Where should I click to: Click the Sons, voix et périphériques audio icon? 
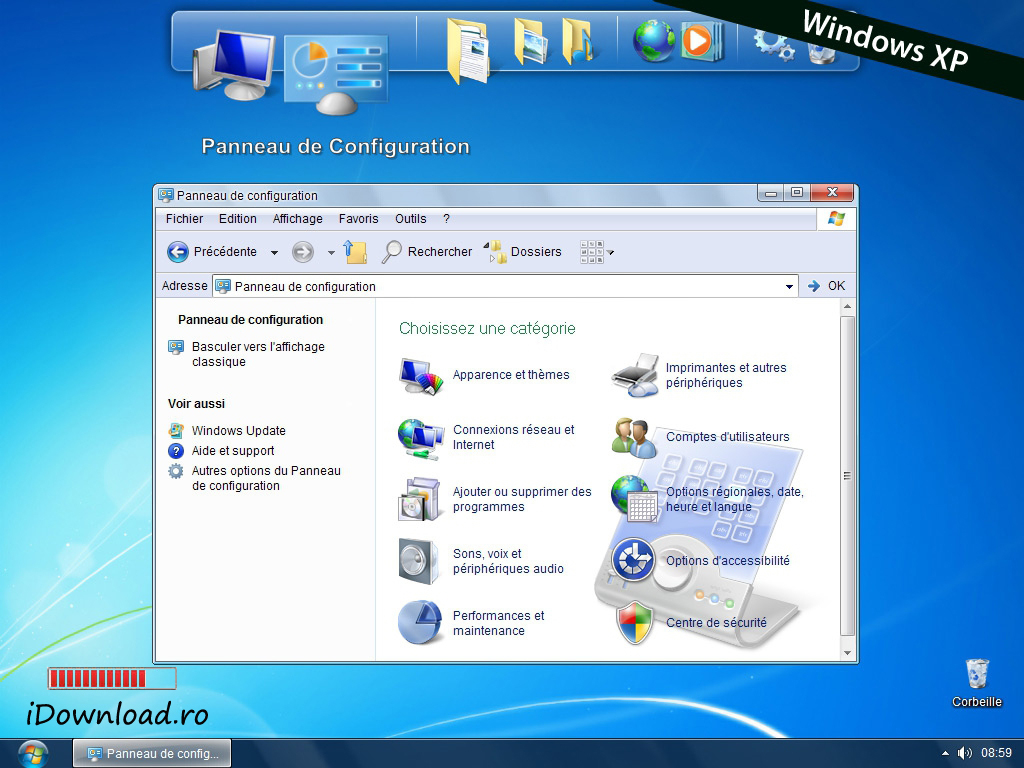click(419, 561)
